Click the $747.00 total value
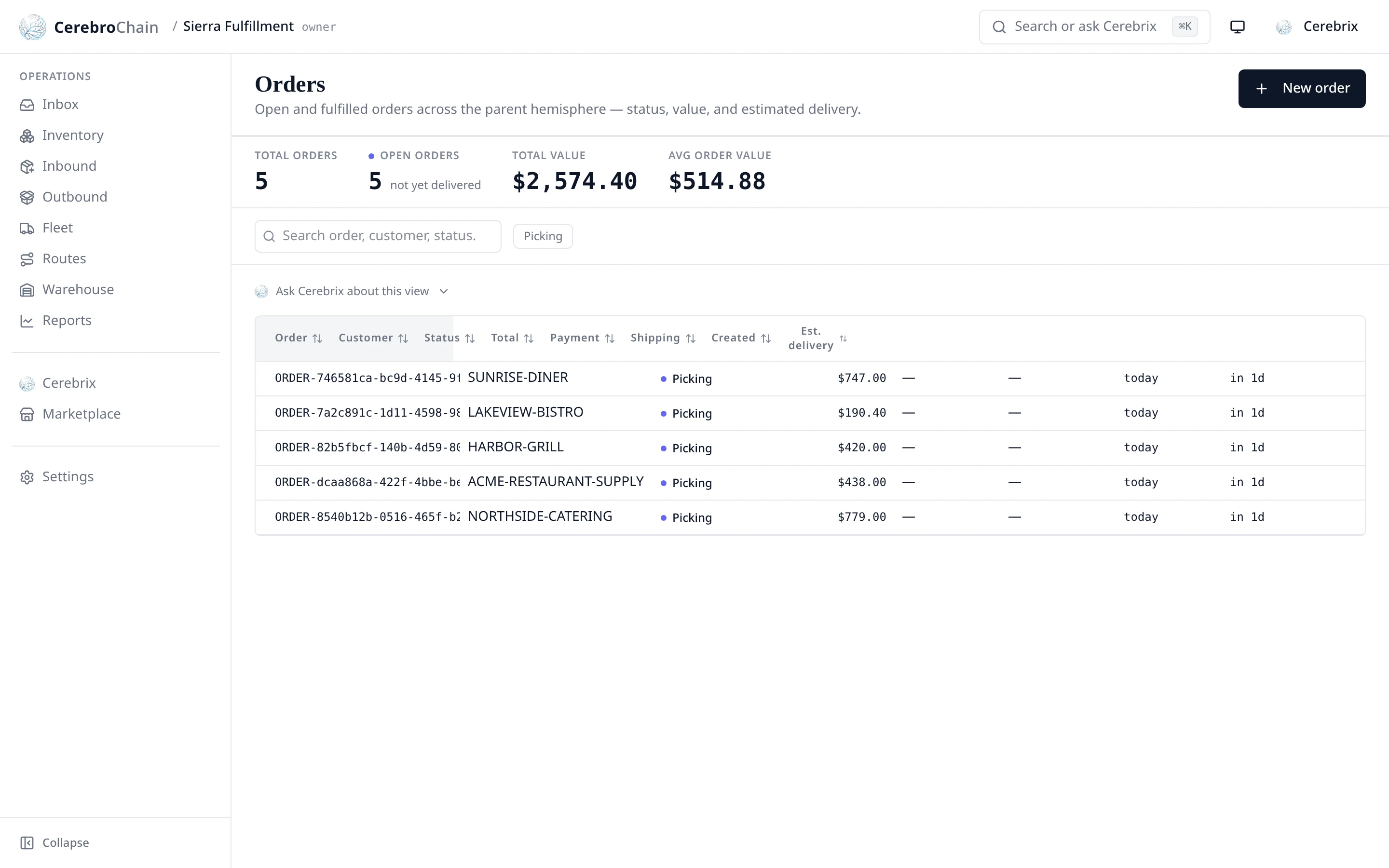Screen dimensions: 1389x868 pyautogui.click(x=861, y=379)
